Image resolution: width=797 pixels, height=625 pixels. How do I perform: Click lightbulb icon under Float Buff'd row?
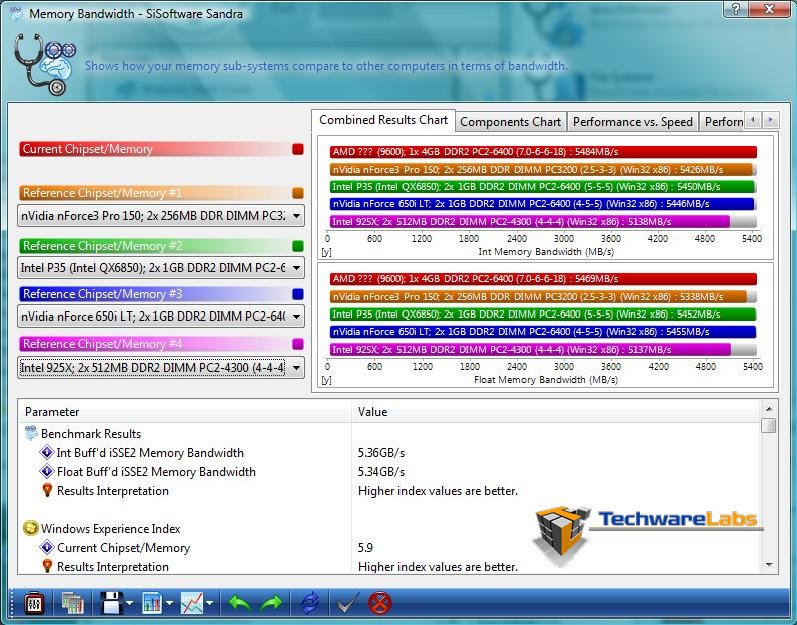(x=47, y=490)
